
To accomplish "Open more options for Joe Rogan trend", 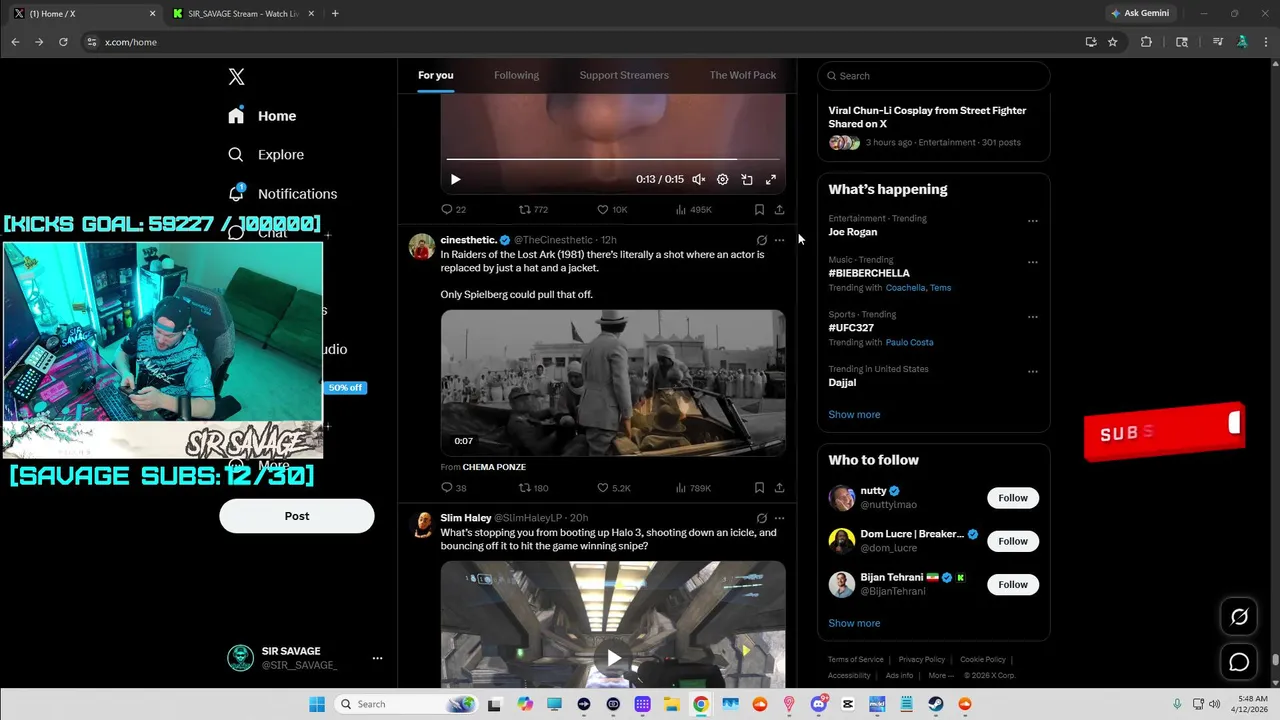I will (x=1033, y=221).
